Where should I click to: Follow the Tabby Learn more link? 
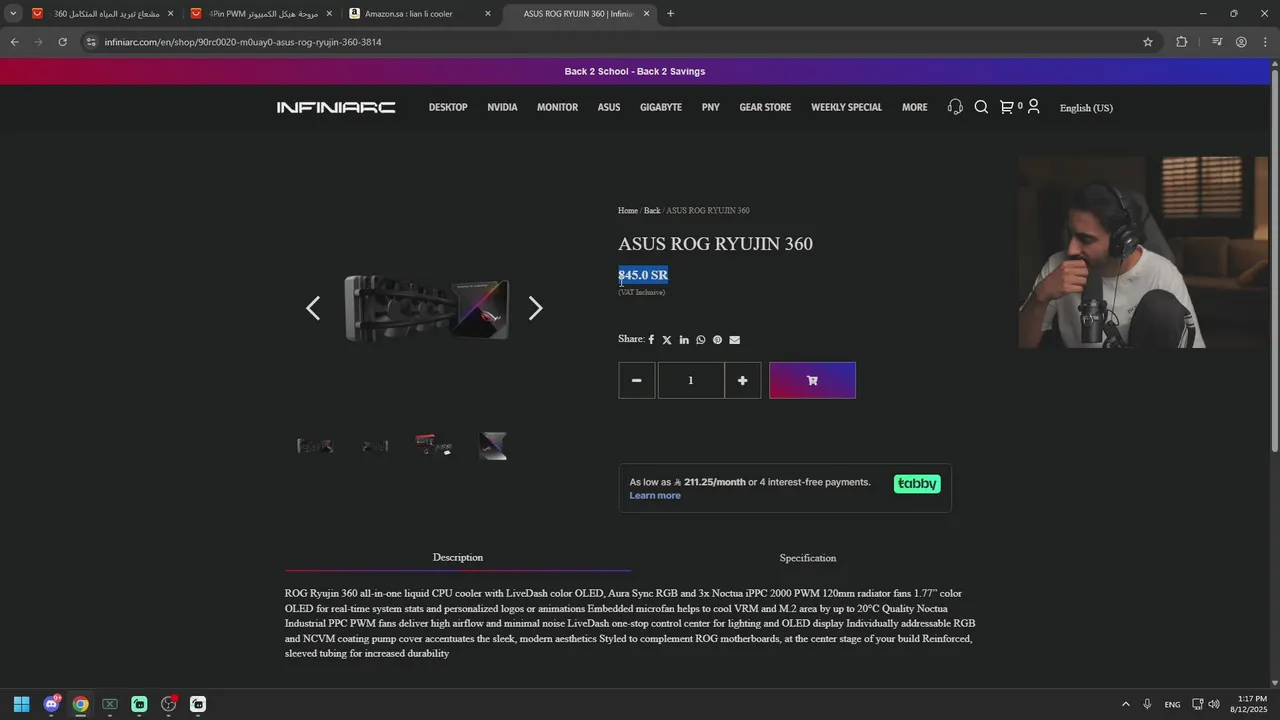pos(655,496)
